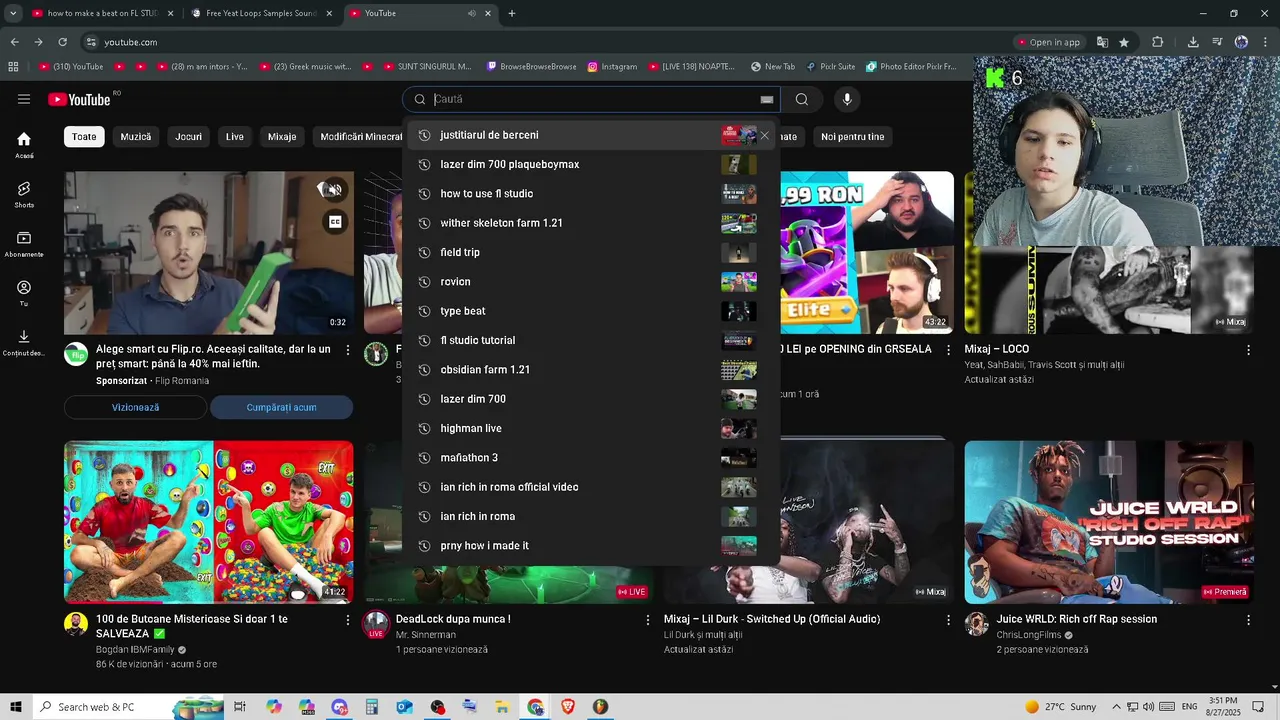Open more options for the '100 de Butoane' video

pyautogui.click(x=348, y=620)
